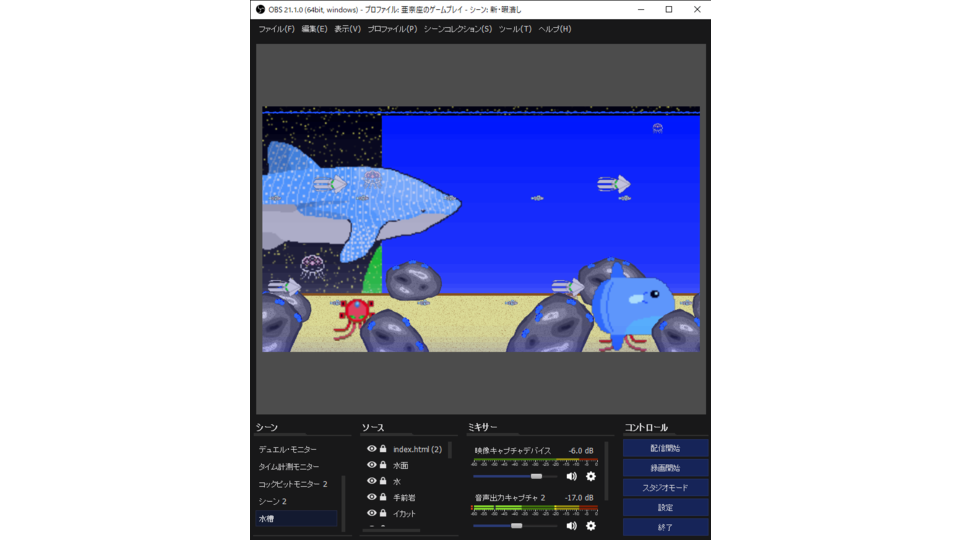This screenshot has width=960, height=540.
Task: Open gear settings for 音声出力キャプチャ 2
Action: [590, 525]
